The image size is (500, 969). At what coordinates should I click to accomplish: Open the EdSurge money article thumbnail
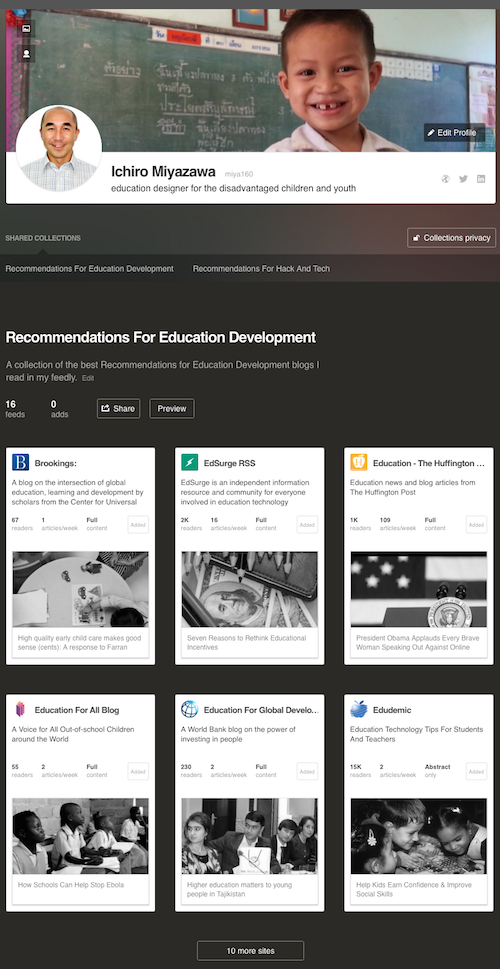coord(250,590)
